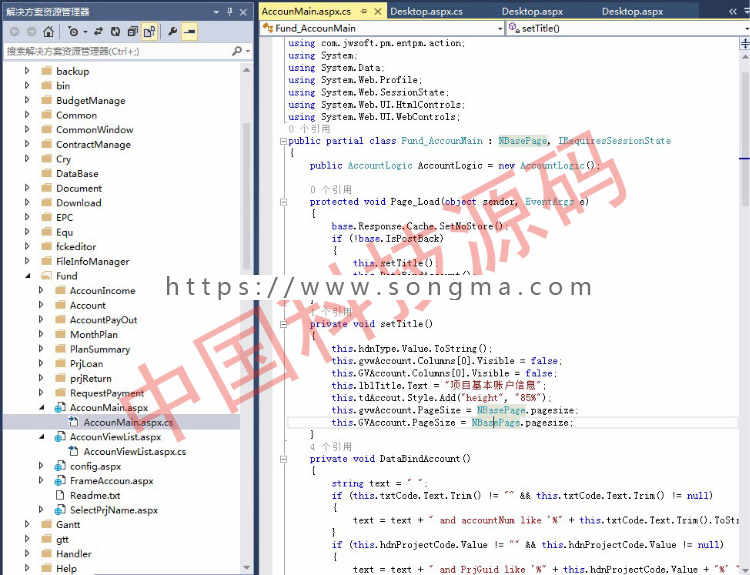Click the AccounViewList.aspx web form icon
The image size is (750, 575).
60,437
